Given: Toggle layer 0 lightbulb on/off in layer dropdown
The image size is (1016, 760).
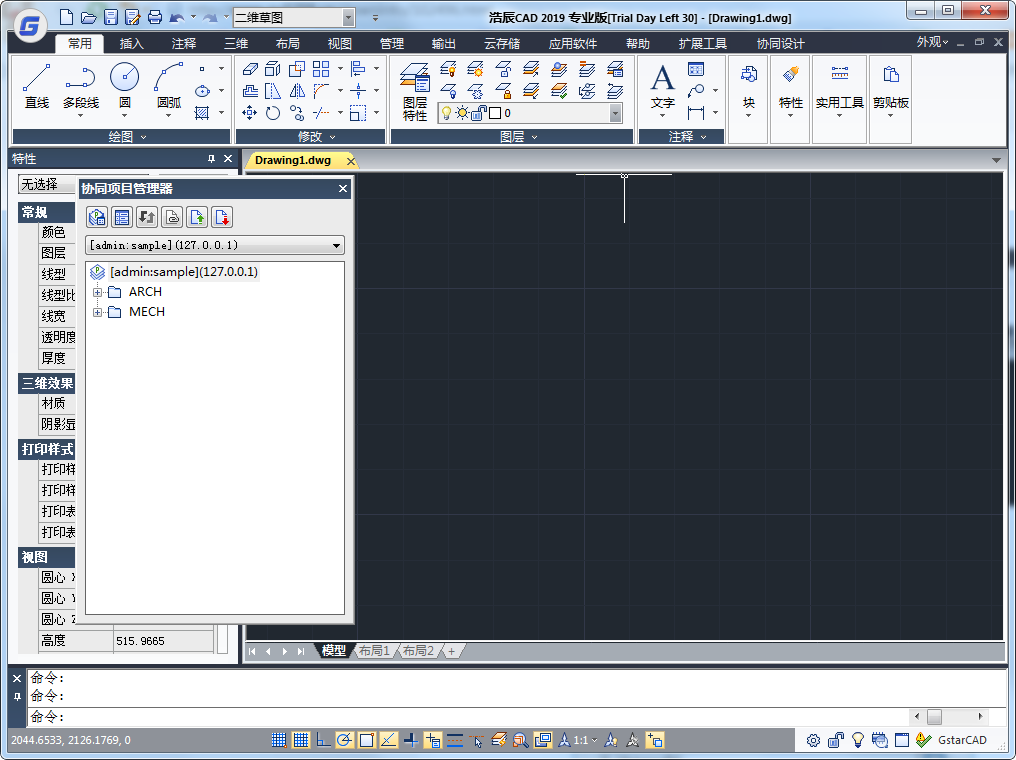Looking at the screenshot, I should [446, 113].
